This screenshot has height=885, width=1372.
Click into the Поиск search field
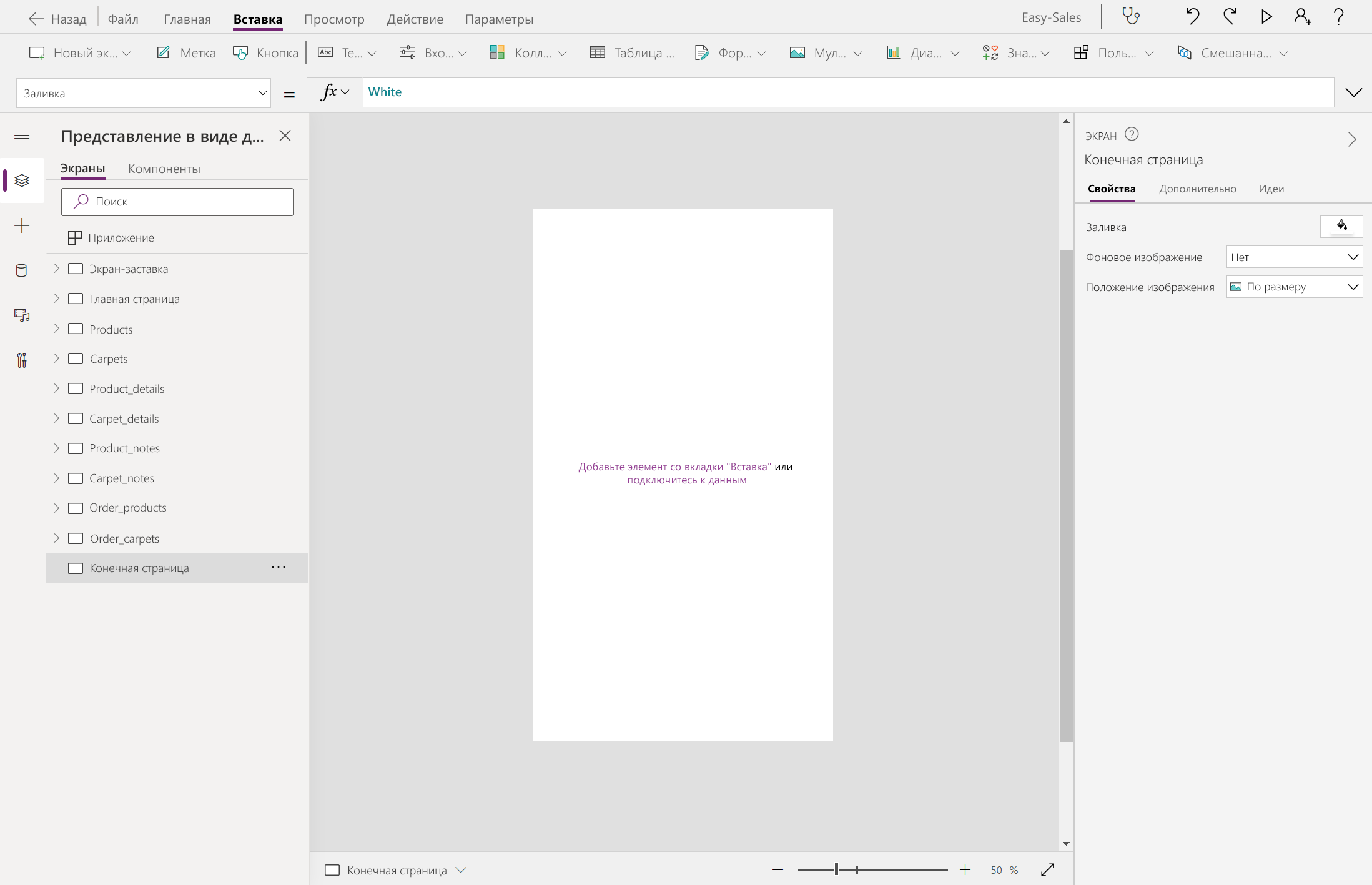pos(177,202)
